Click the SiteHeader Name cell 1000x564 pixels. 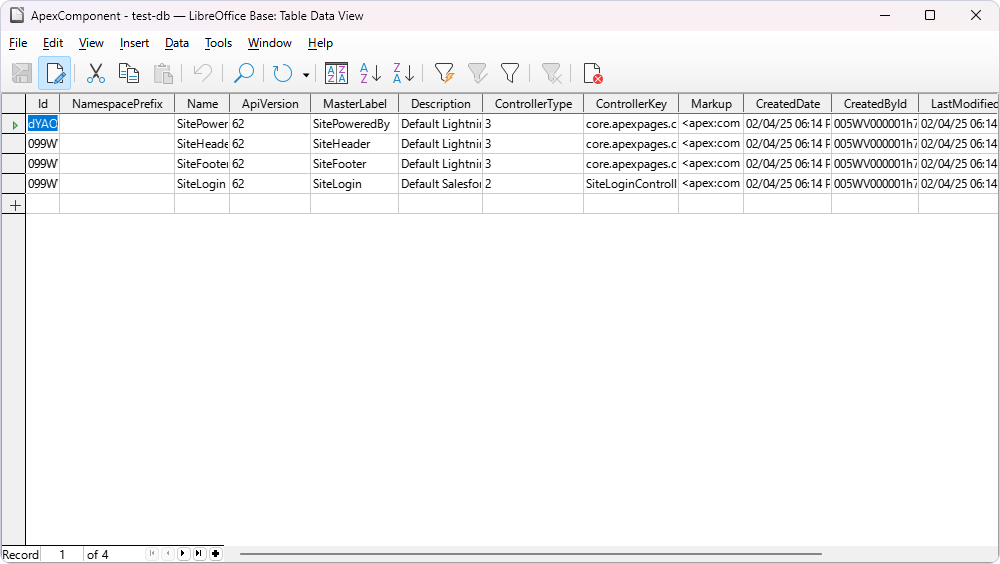pos(202,144)
